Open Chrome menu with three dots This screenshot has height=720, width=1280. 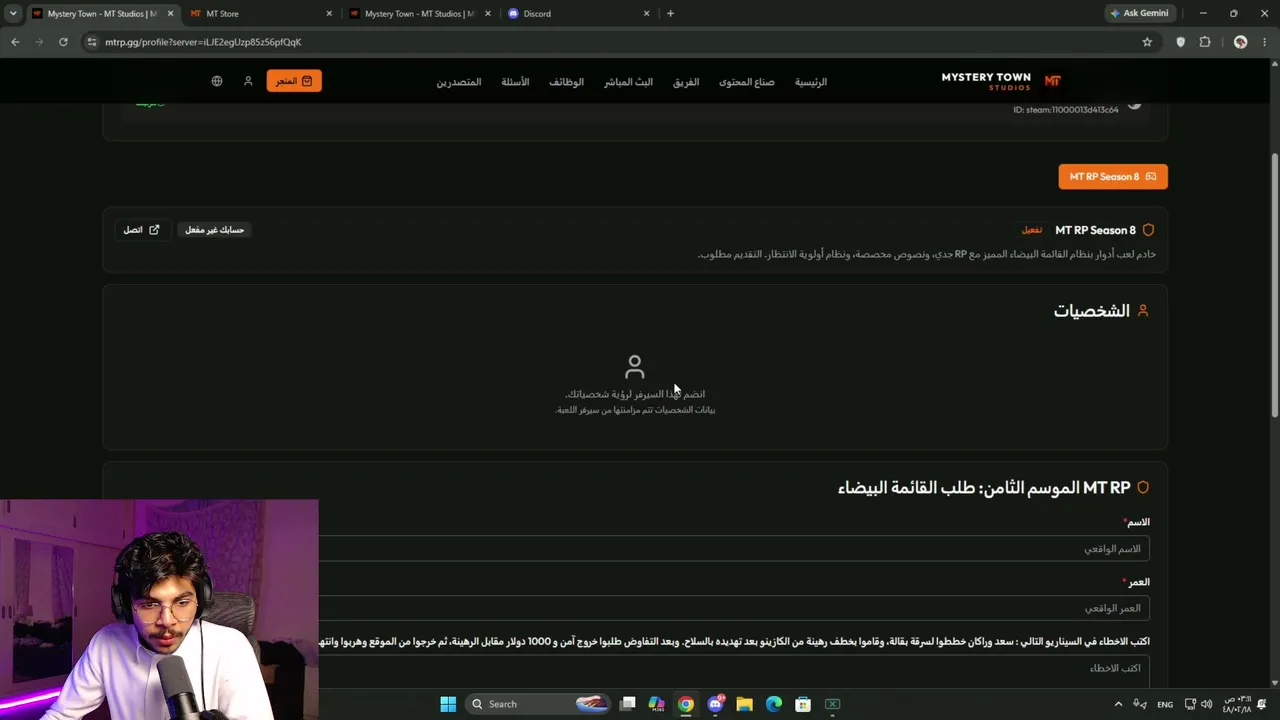pos(1264,42)
